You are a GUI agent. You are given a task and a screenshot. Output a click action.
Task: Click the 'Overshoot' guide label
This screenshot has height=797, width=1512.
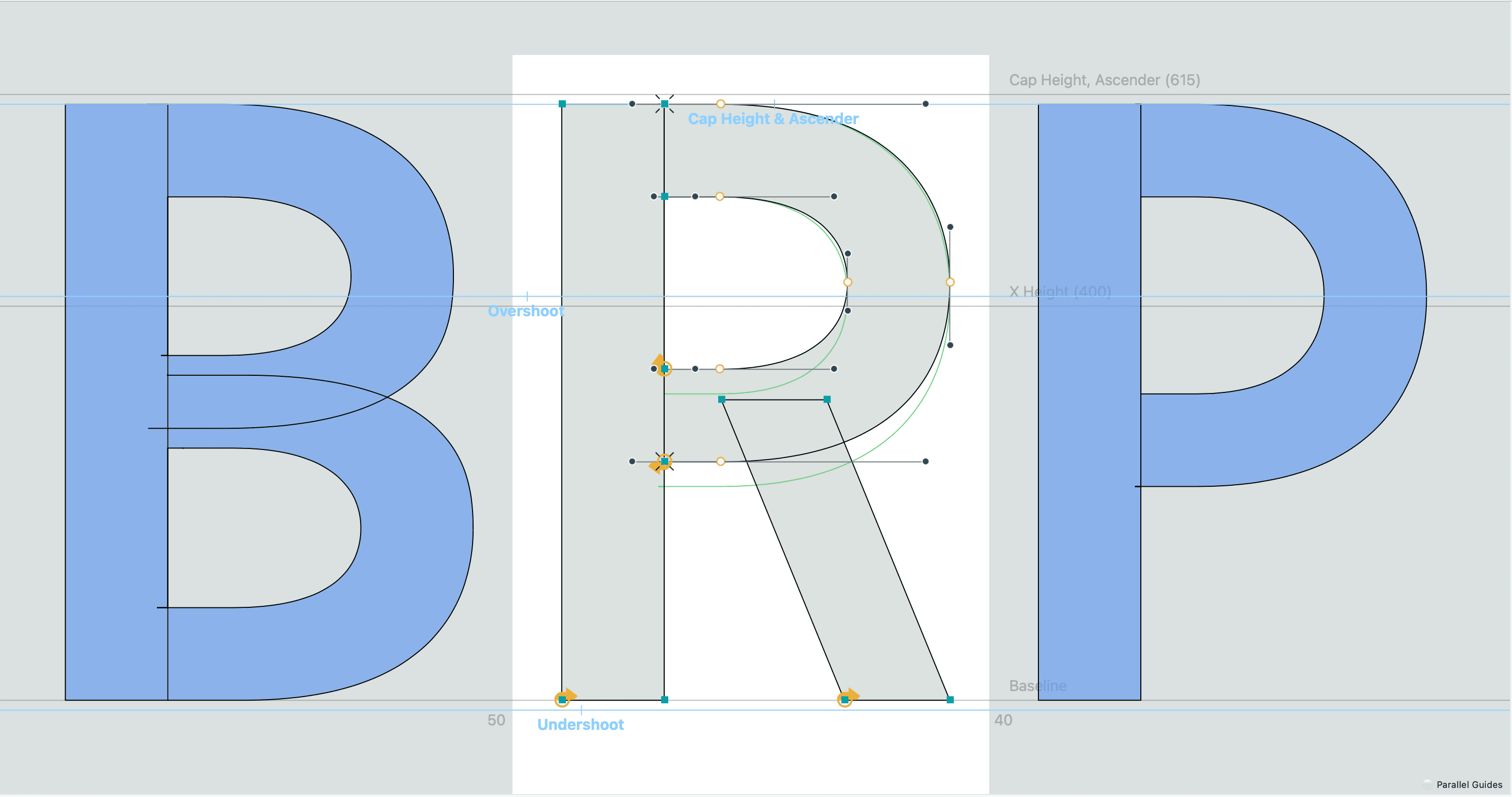526,311
